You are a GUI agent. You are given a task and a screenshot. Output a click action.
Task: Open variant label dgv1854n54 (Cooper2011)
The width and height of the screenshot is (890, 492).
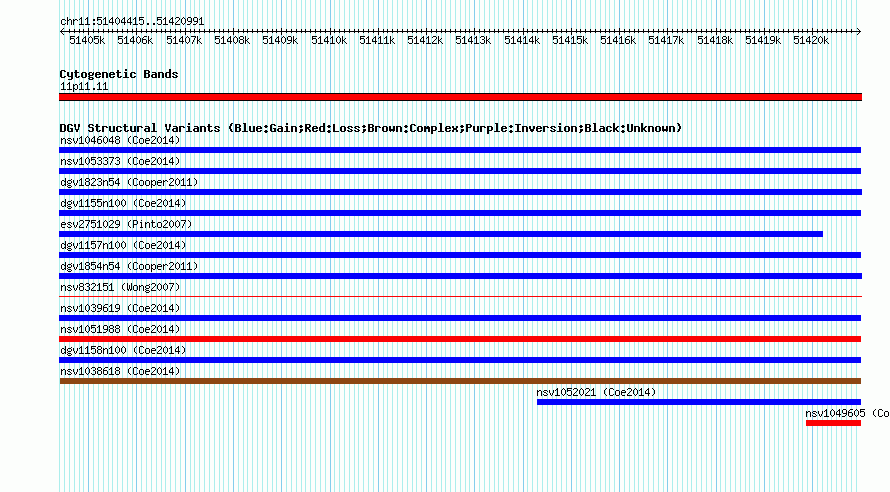pyautogui.click(x=129, y=266)
